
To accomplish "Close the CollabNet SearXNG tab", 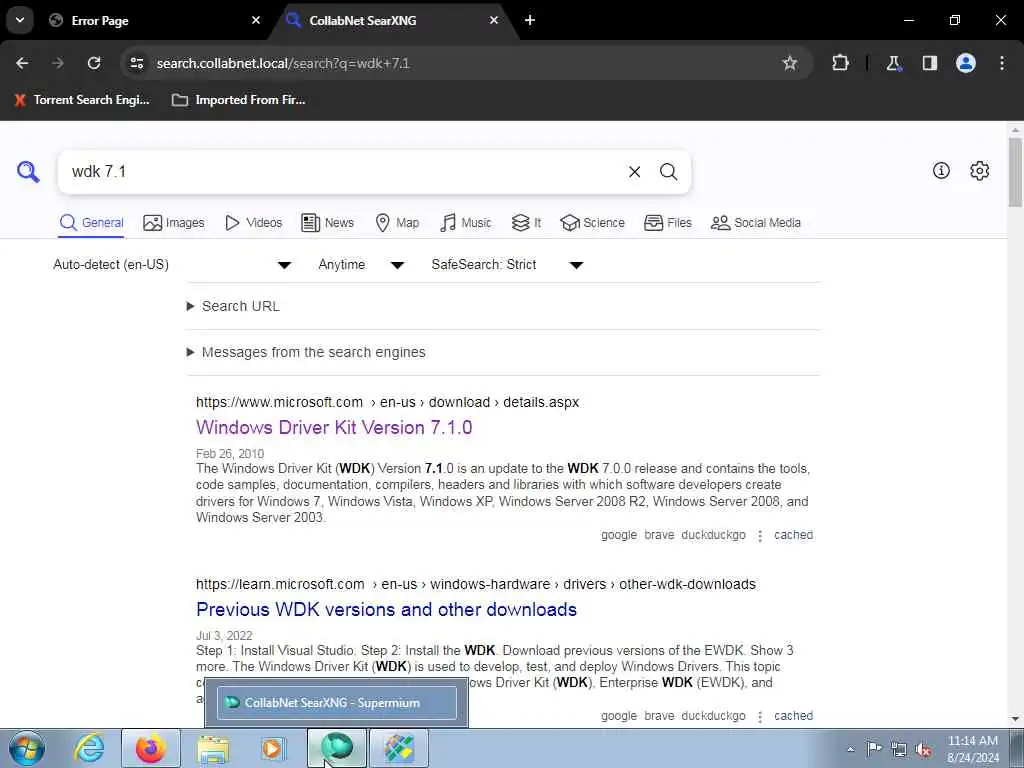I will click(494, 20).
